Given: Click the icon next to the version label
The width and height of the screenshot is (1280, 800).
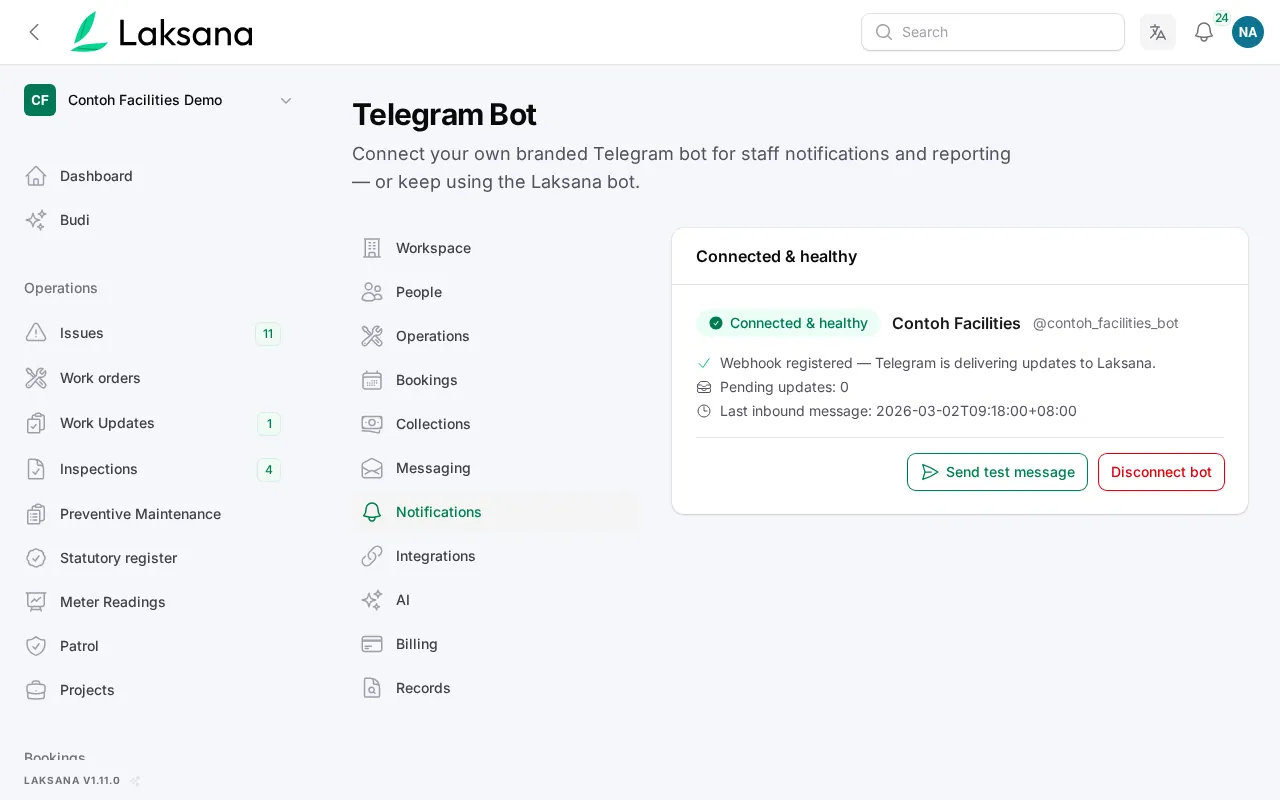Looking at the screenshot, I should 135,781.
